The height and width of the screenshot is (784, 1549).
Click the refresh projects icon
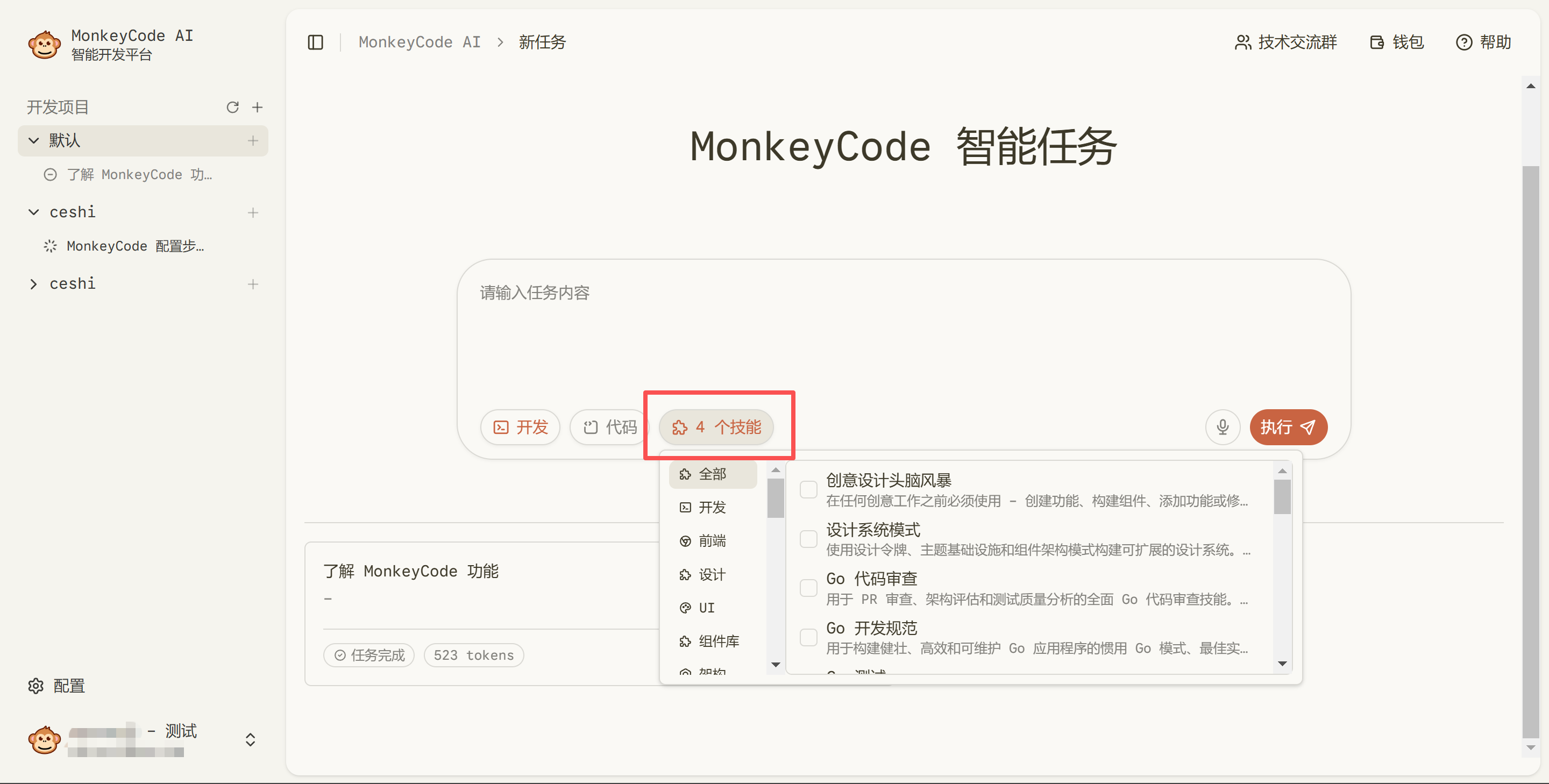[233, 107]
